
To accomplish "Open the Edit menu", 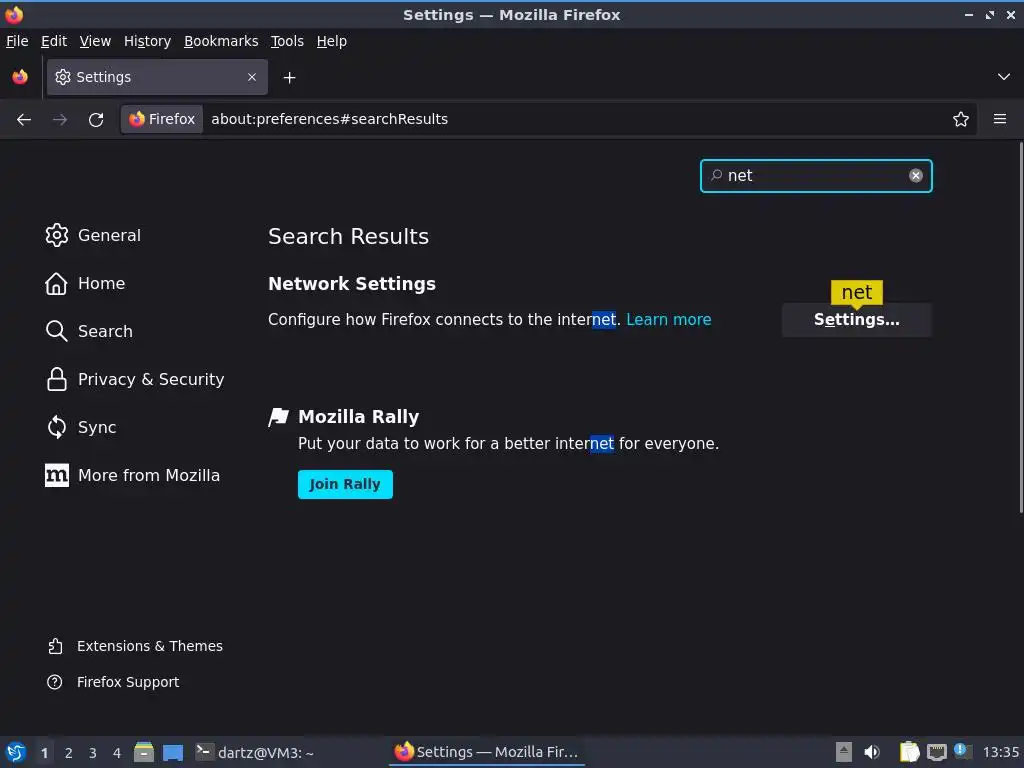I will tap(54, 41).
